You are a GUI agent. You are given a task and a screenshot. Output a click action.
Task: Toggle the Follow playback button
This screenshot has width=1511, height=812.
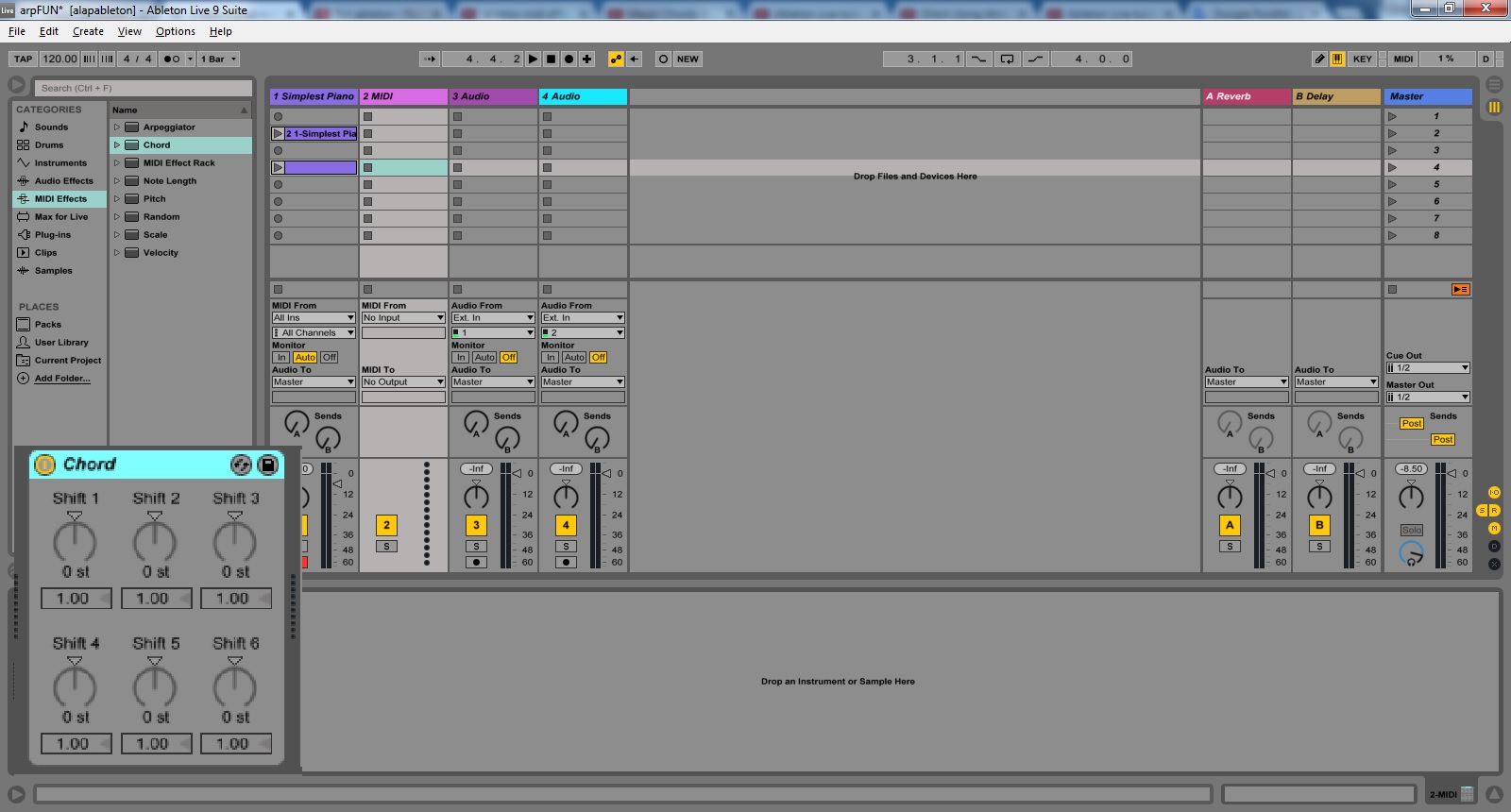[x=430, y=59]
